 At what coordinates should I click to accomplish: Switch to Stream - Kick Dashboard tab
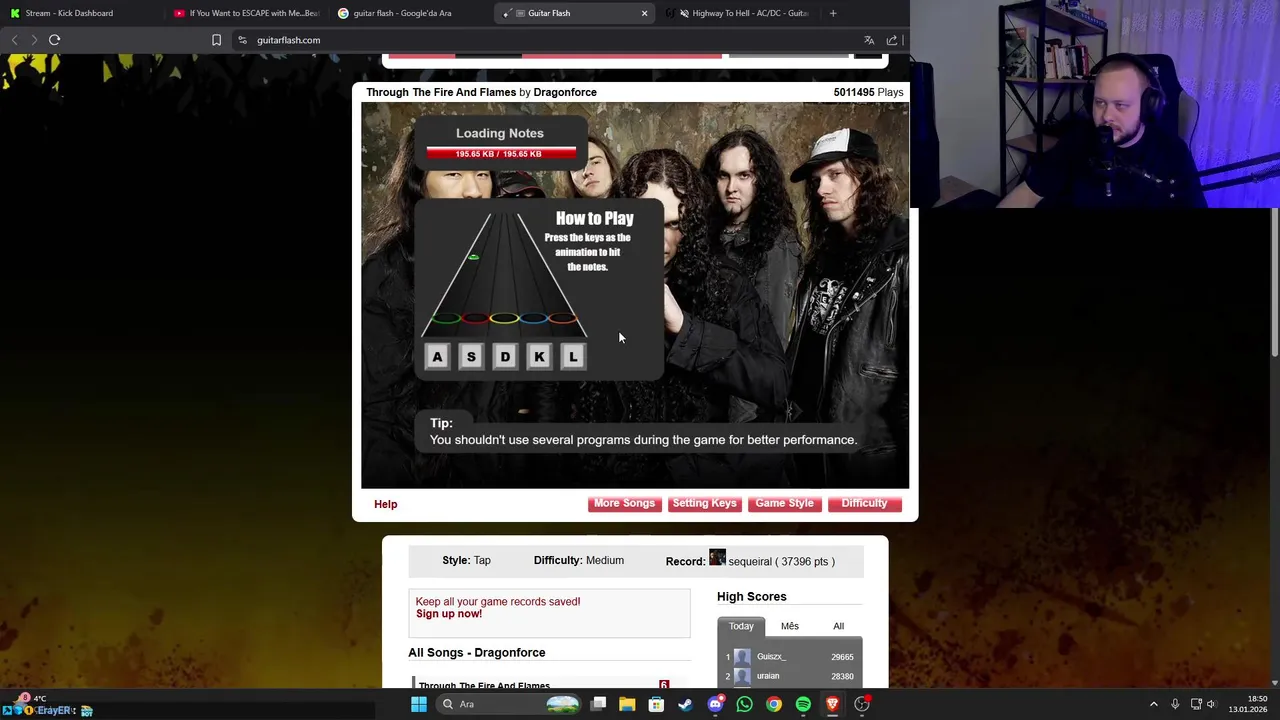click(x=80, y=13)
